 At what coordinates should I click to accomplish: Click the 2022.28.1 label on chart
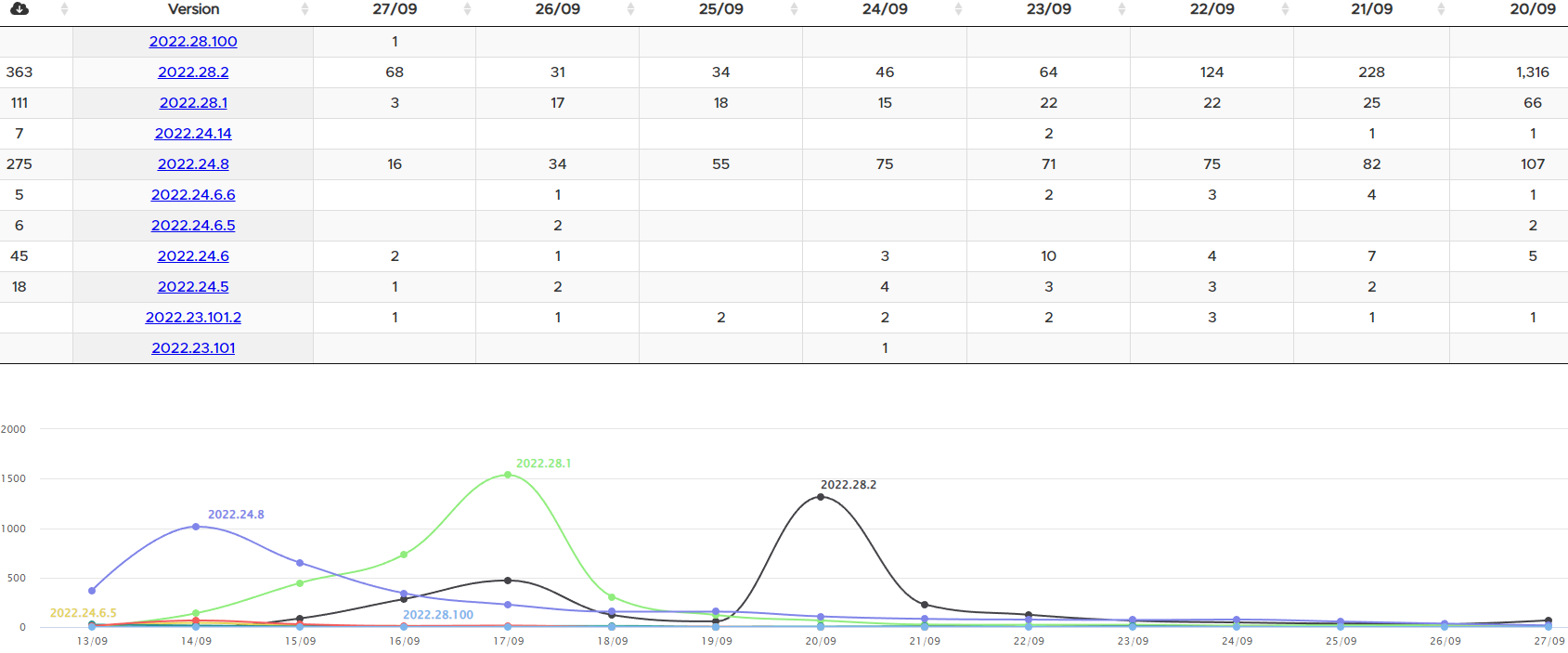coord(544,464)
